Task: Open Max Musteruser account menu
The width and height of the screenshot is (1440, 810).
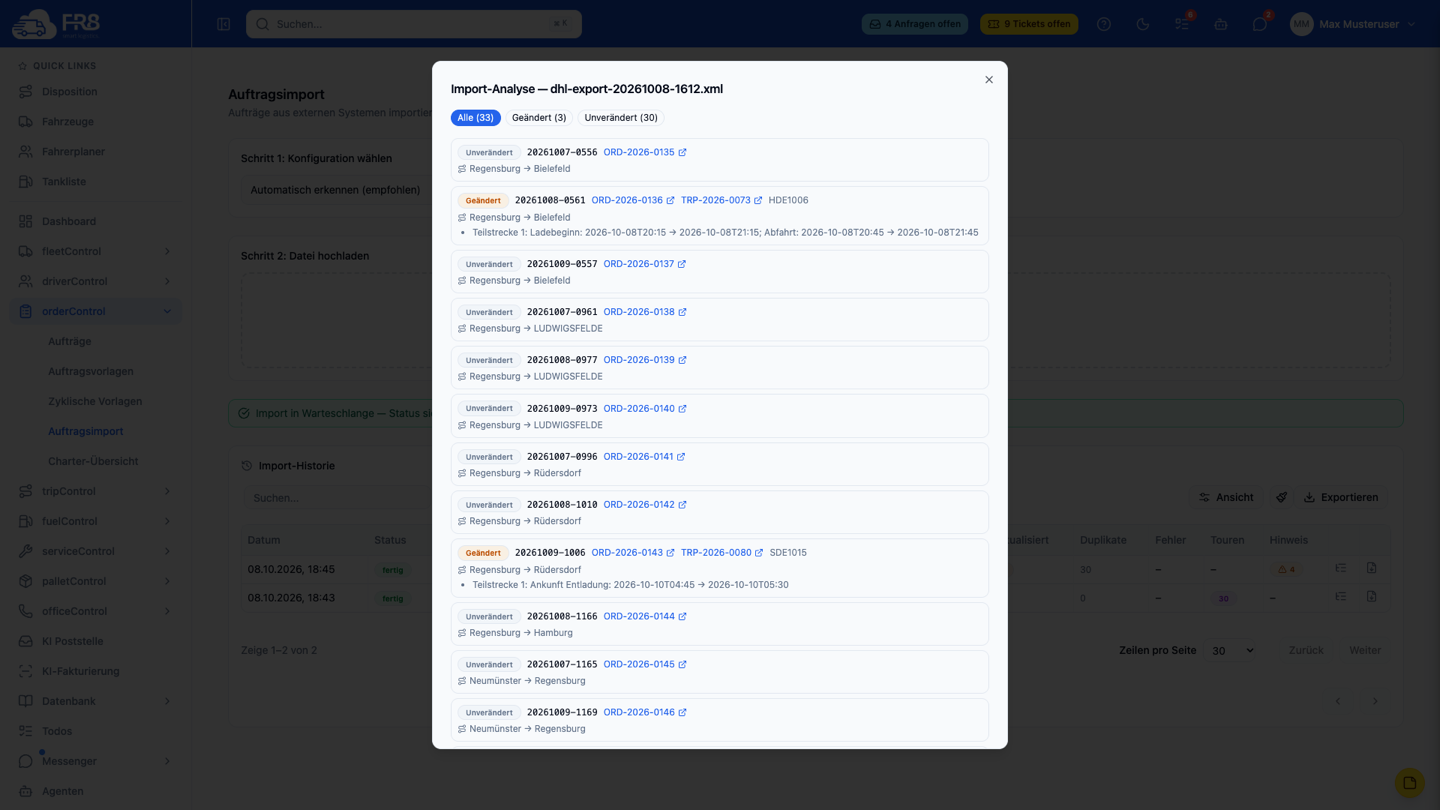Action: 1353,24
